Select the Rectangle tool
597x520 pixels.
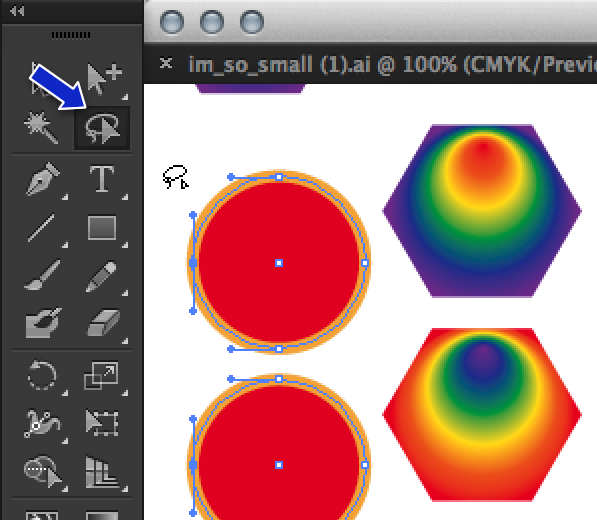[x=102, y=228]
